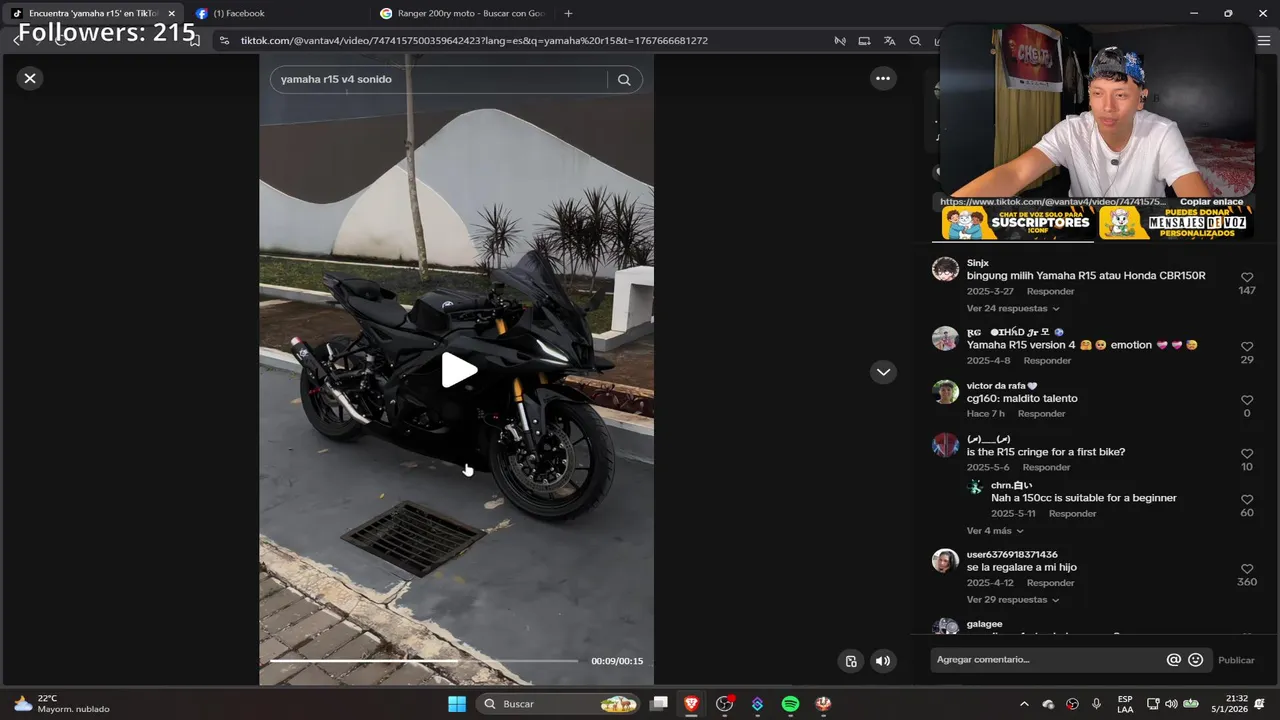
Task: Open chrn's small reply avatar
Action: tap(975, 487)
